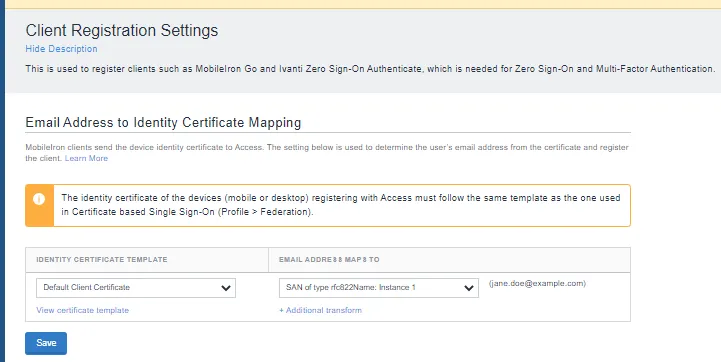Click the Additional transform link
This screenshot has width=721, height=362.
(x=320, y=310)
